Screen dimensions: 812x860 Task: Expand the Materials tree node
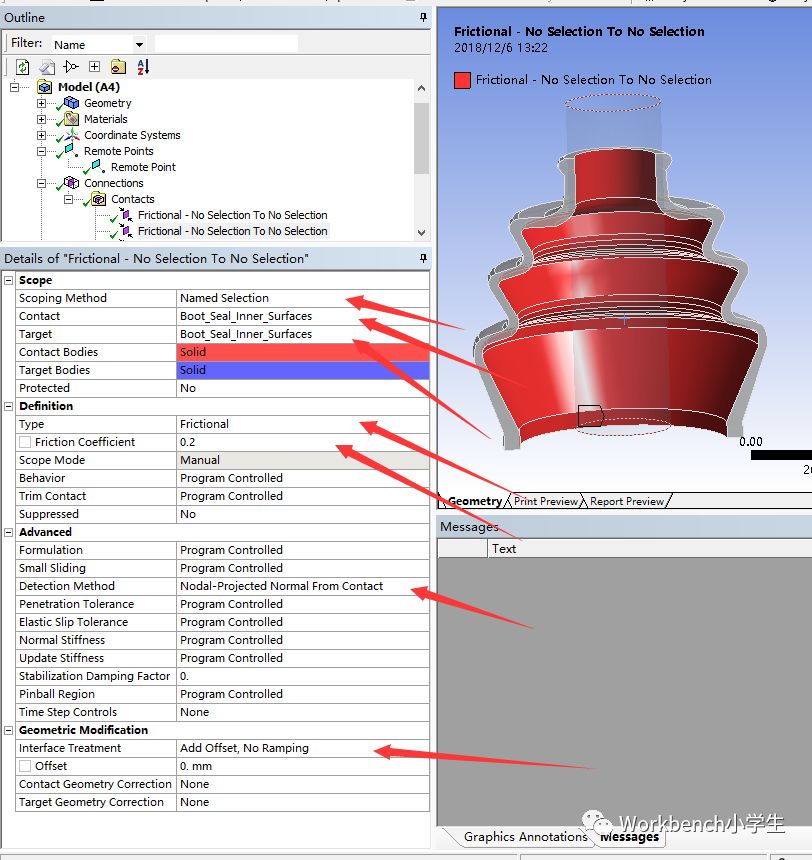click(x=41, y=119)
